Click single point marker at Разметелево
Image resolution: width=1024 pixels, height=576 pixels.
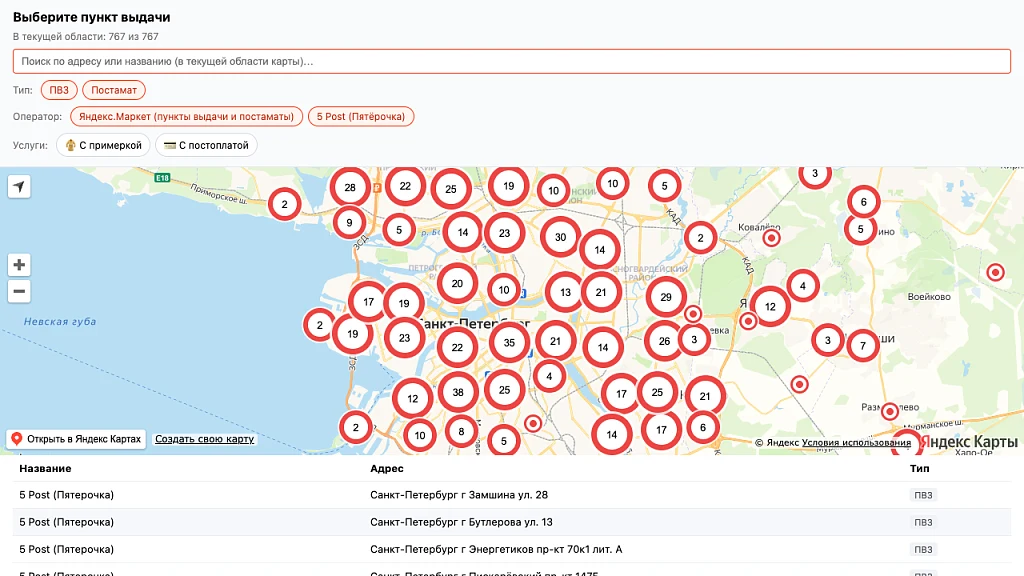889,411
